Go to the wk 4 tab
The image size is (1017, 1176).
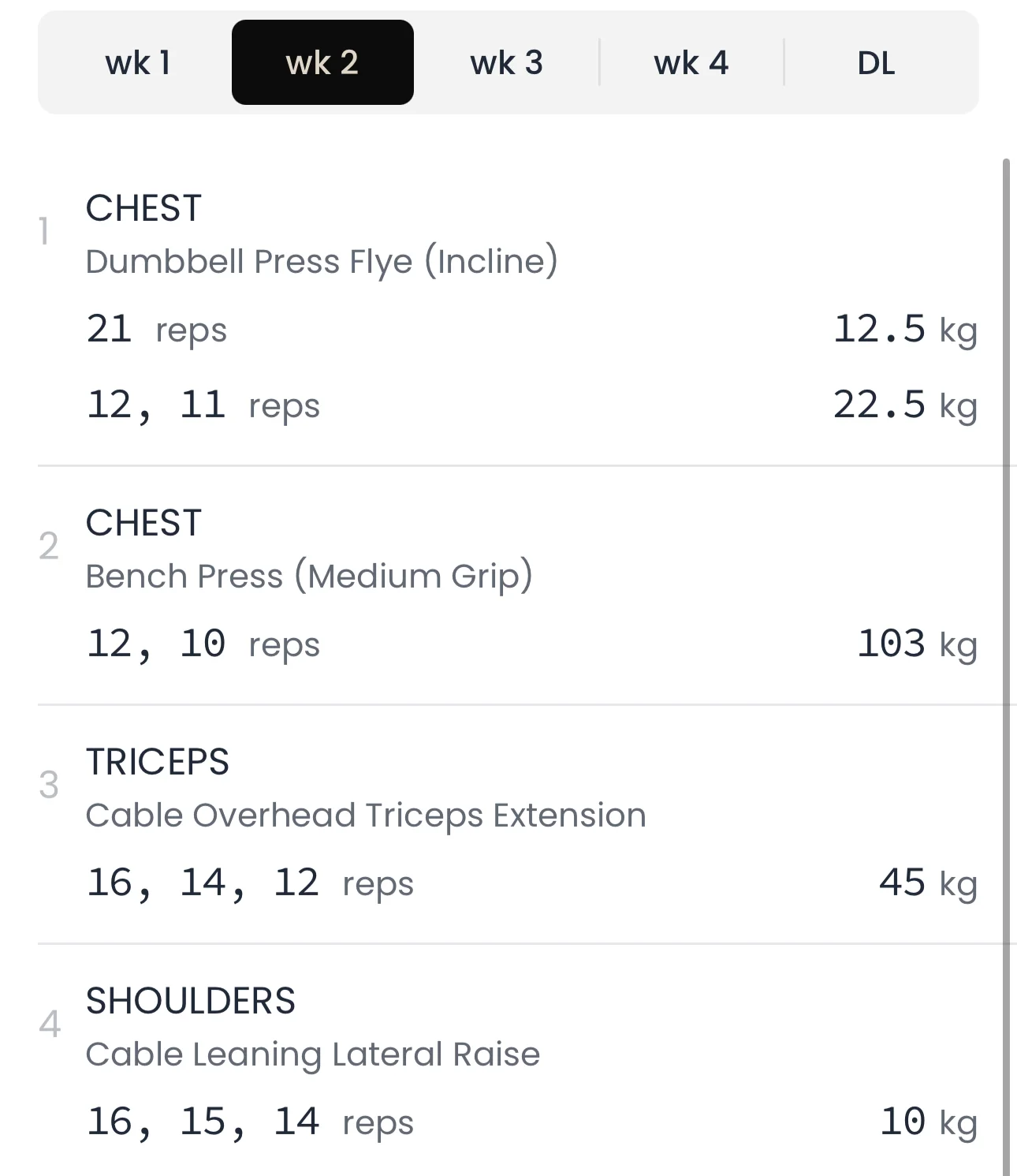pos(691,63)
